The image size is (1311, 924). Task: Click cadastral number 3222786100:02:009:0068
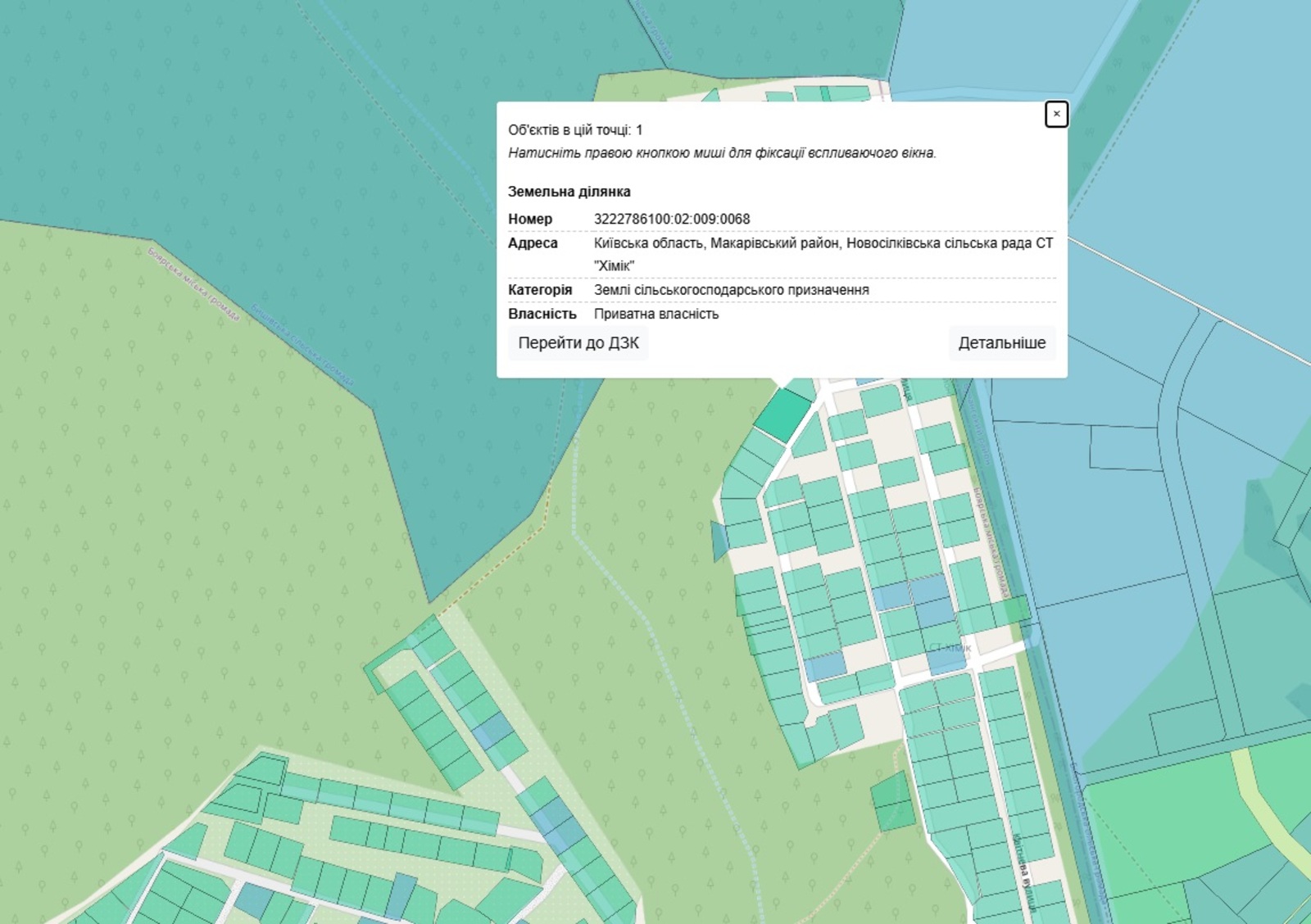coord(671,219)
